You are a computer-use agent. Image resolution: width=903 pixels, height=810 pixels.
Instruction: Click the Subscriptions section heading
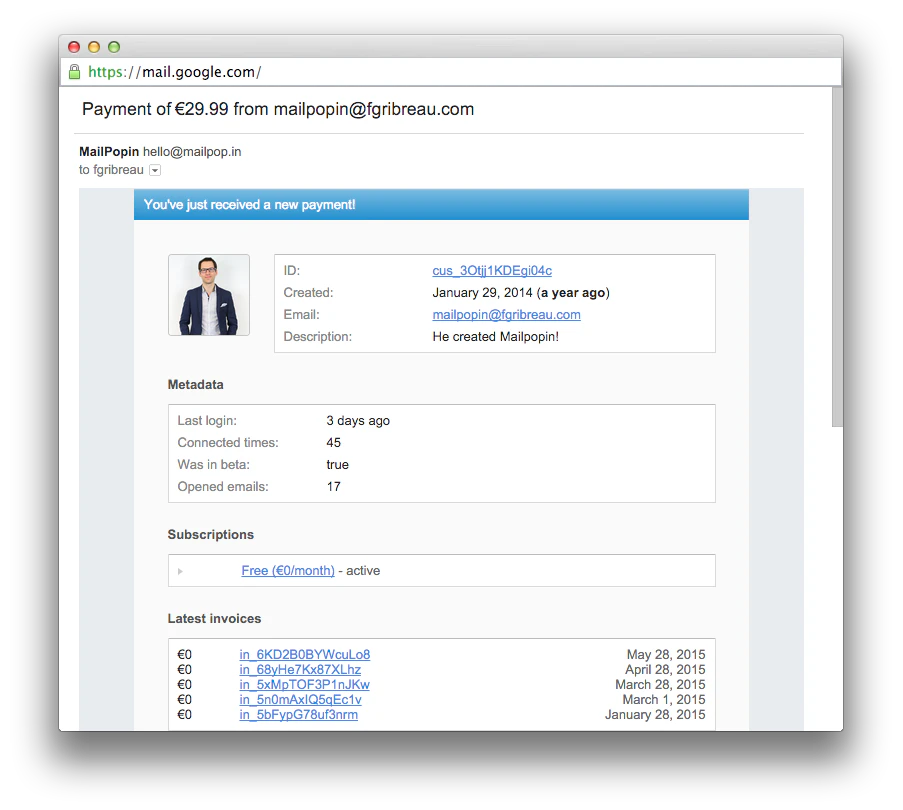(x=210, y=535)
